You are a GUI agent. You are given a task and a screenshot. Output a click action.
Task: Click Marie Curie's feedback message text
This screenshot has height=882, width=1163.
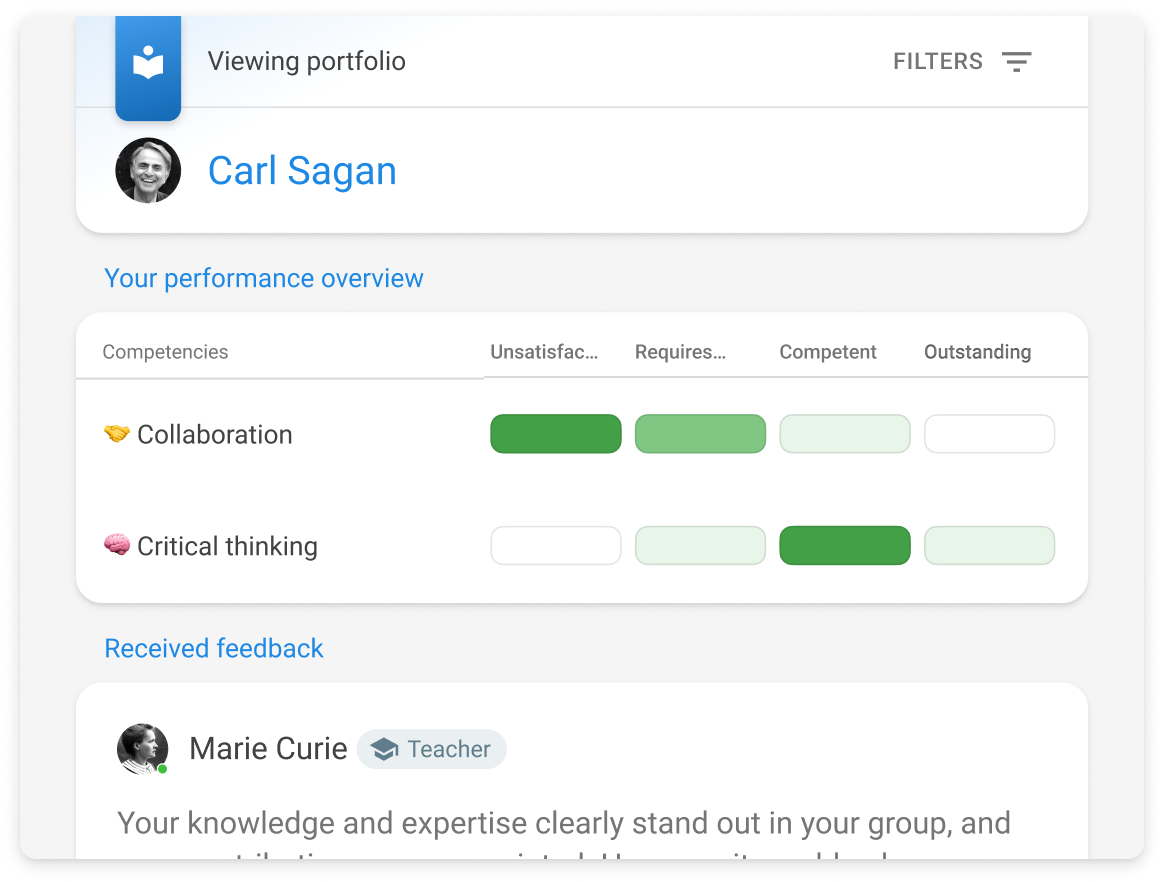563,823
